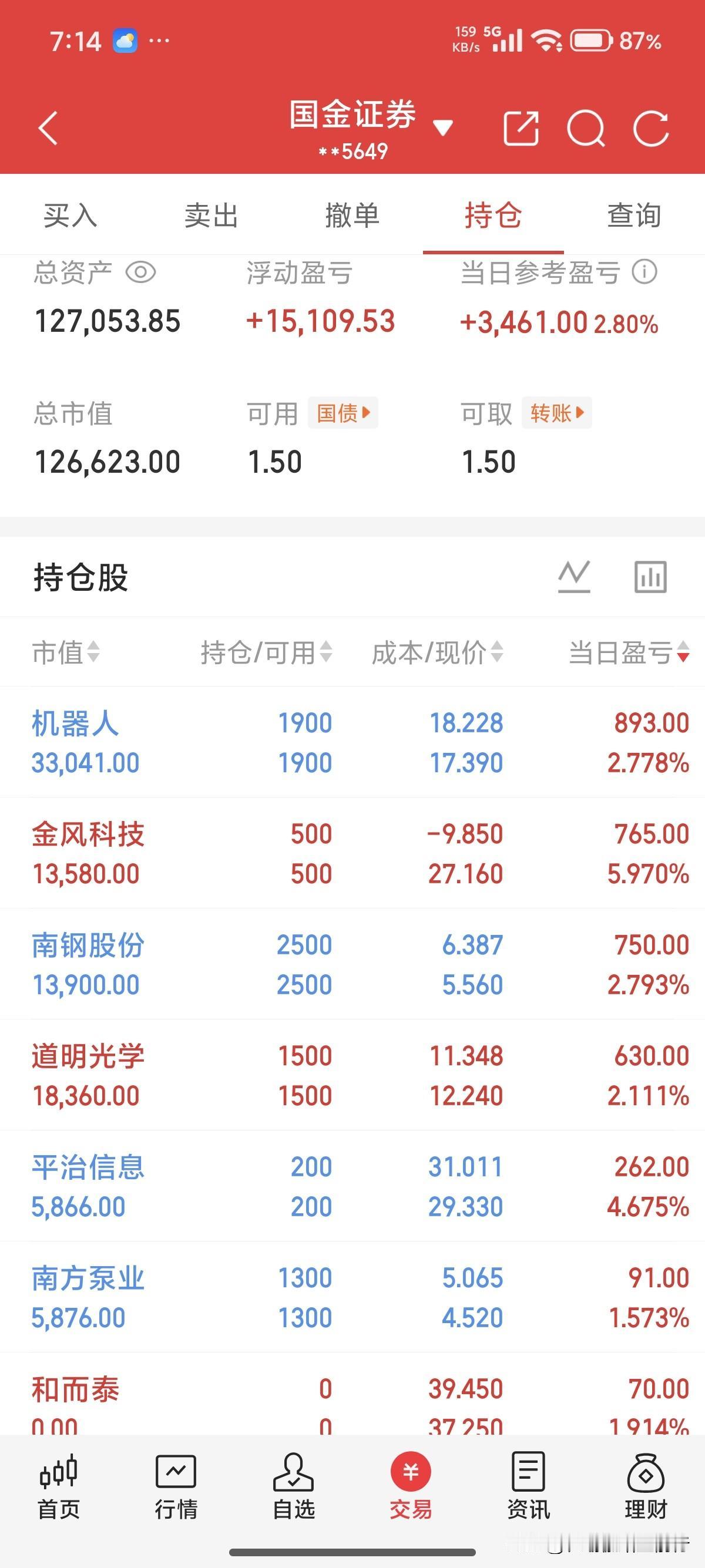Image resolution: width=705 pixels, height=1568 pixels.
Task: Open 理财 money bag icon
Action: tap(646, 1486)
